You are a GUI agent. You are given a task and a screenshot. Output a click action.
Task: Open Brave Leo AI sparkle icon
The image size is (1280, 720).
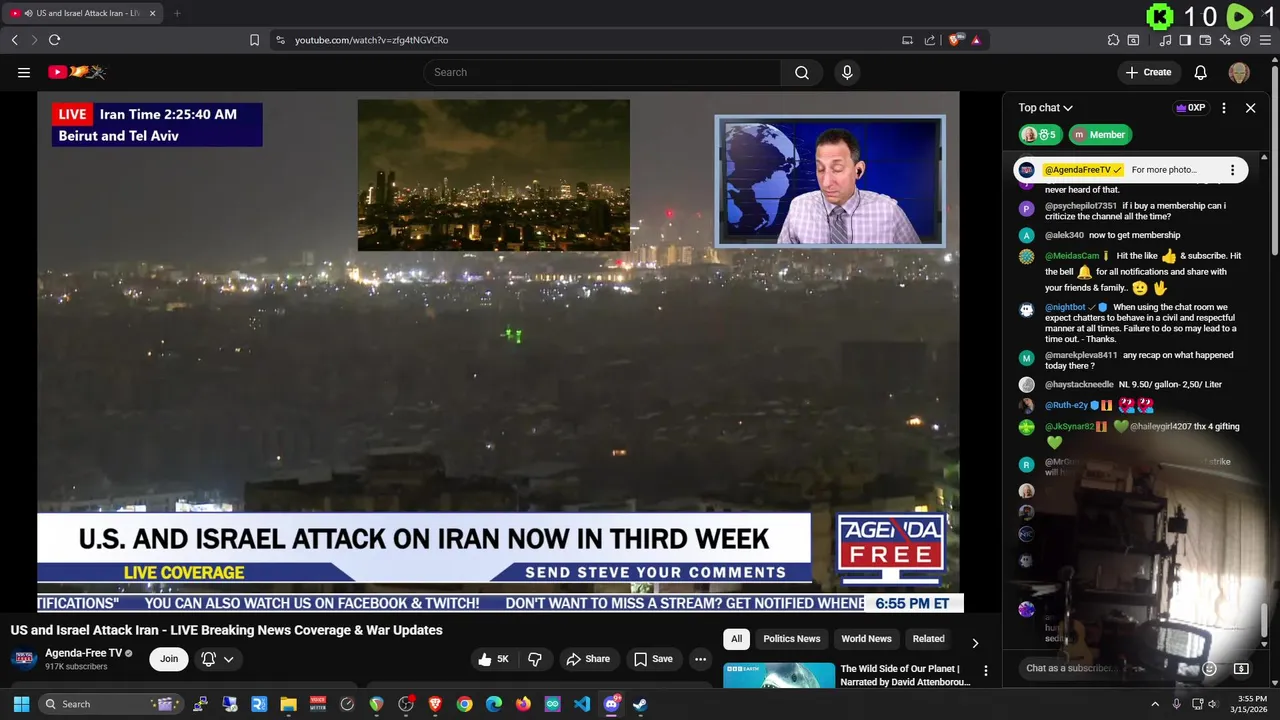click(1225, 40)
